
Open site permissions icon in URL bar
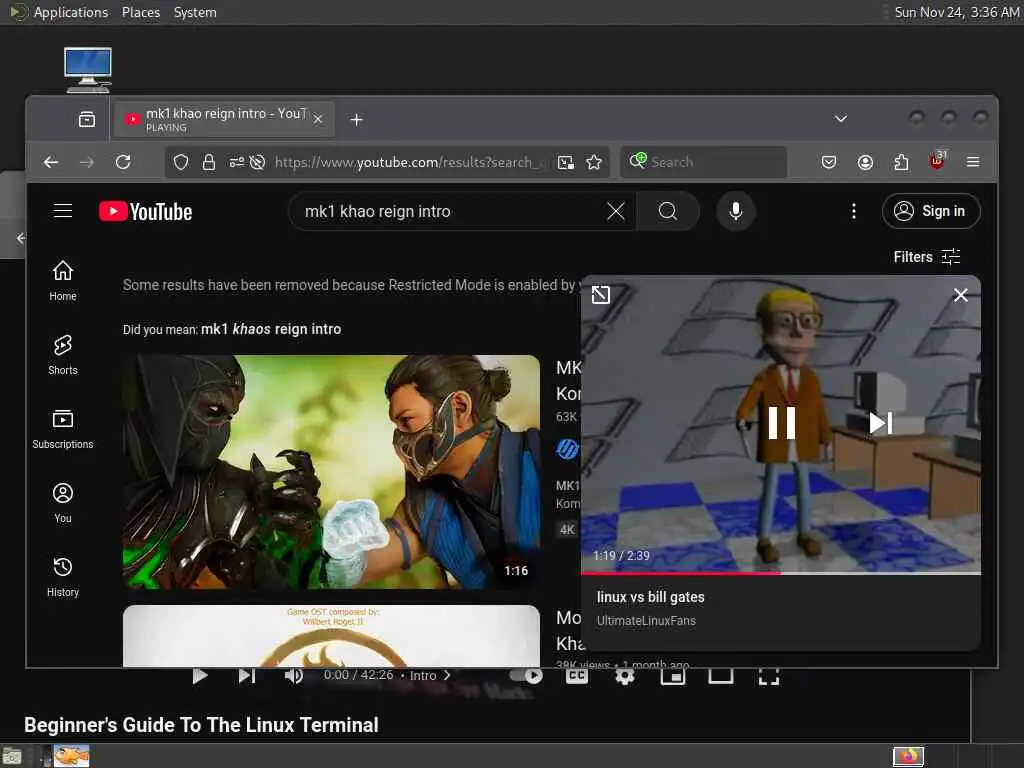[x=236, y=162]
